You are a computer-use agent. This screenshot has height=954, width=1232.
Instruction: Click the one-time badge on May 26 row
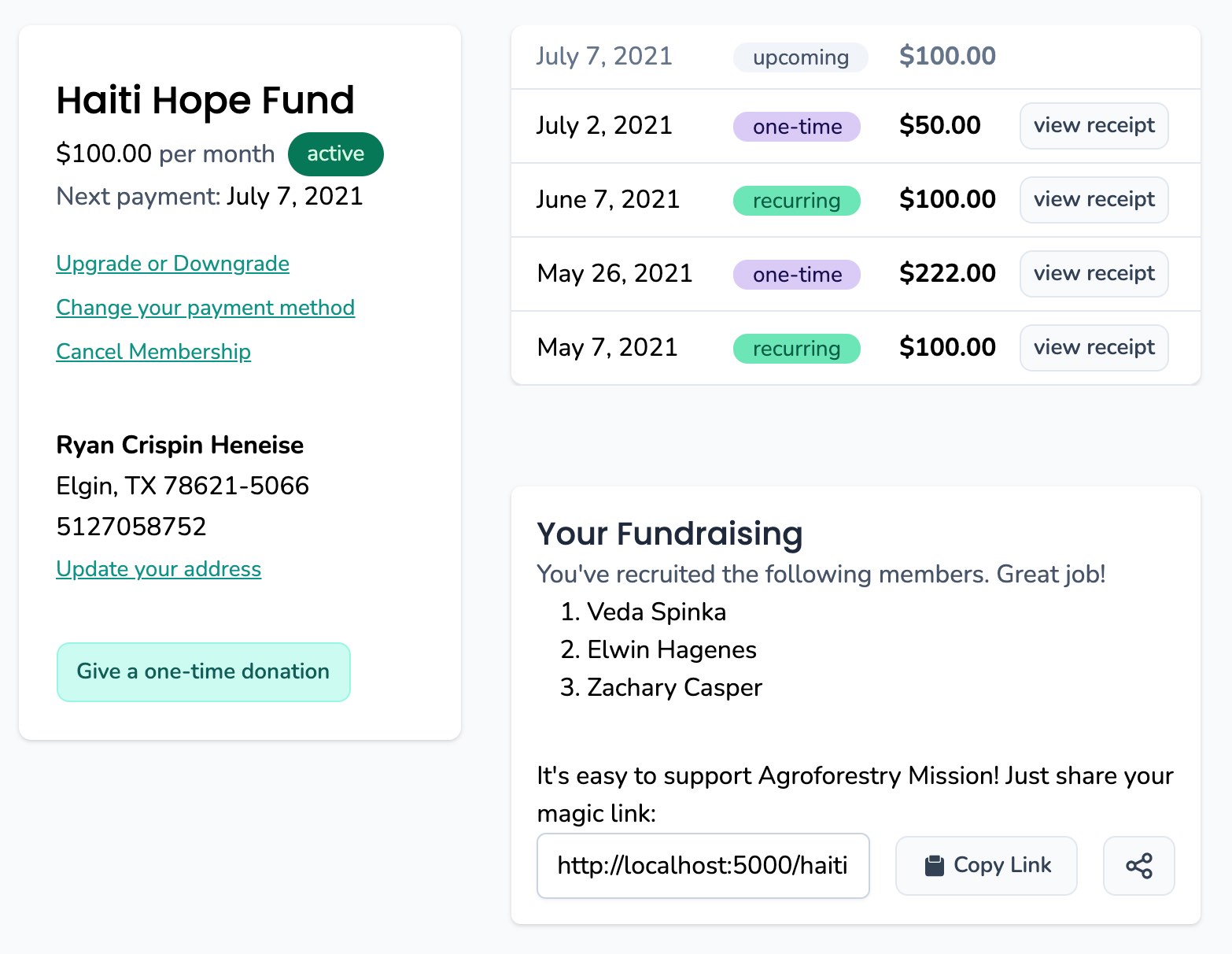coord(796,275)
